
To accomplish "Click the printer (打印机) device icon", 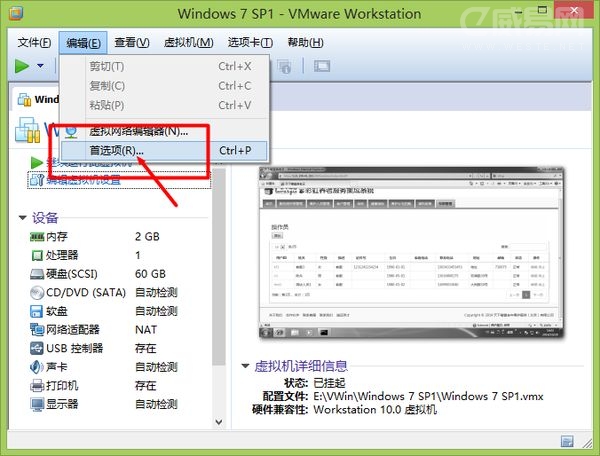I will [x=37, y=386].
